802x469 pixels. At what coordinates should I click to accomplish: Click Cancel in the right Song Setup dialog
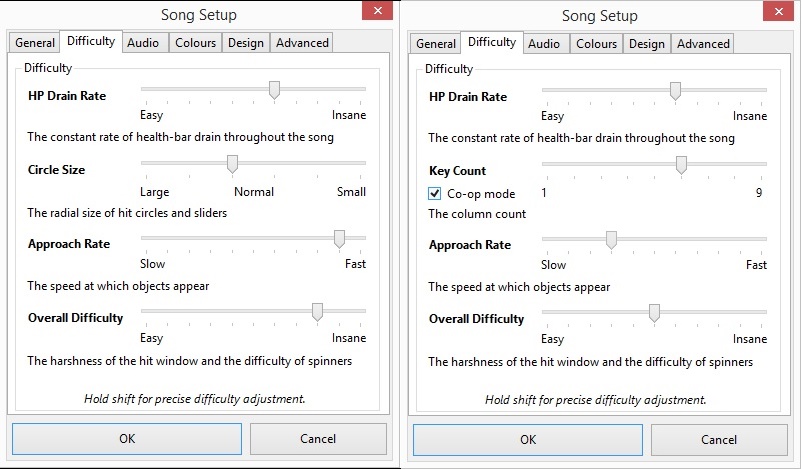[x=719, y=439]
